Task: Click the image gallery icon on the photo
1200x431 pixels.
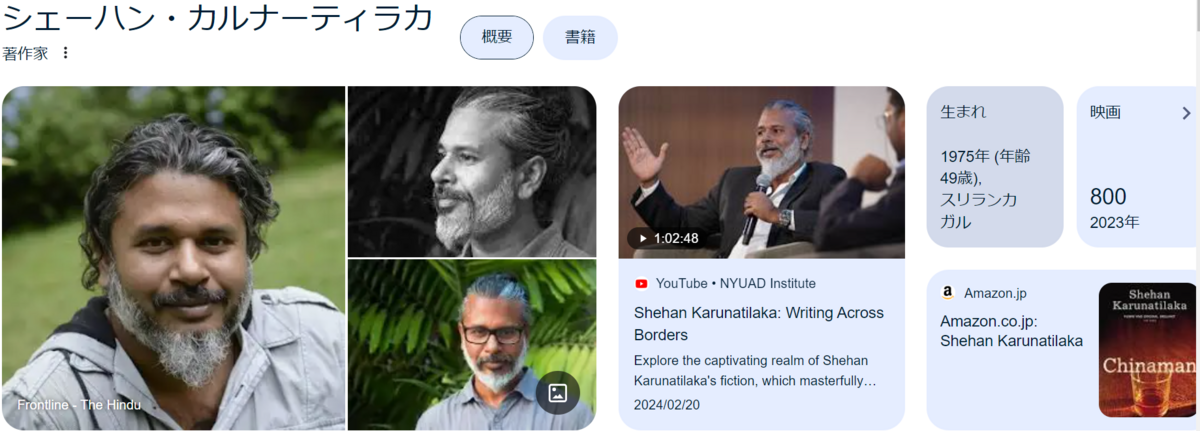Action: click(x=558, y=393)
